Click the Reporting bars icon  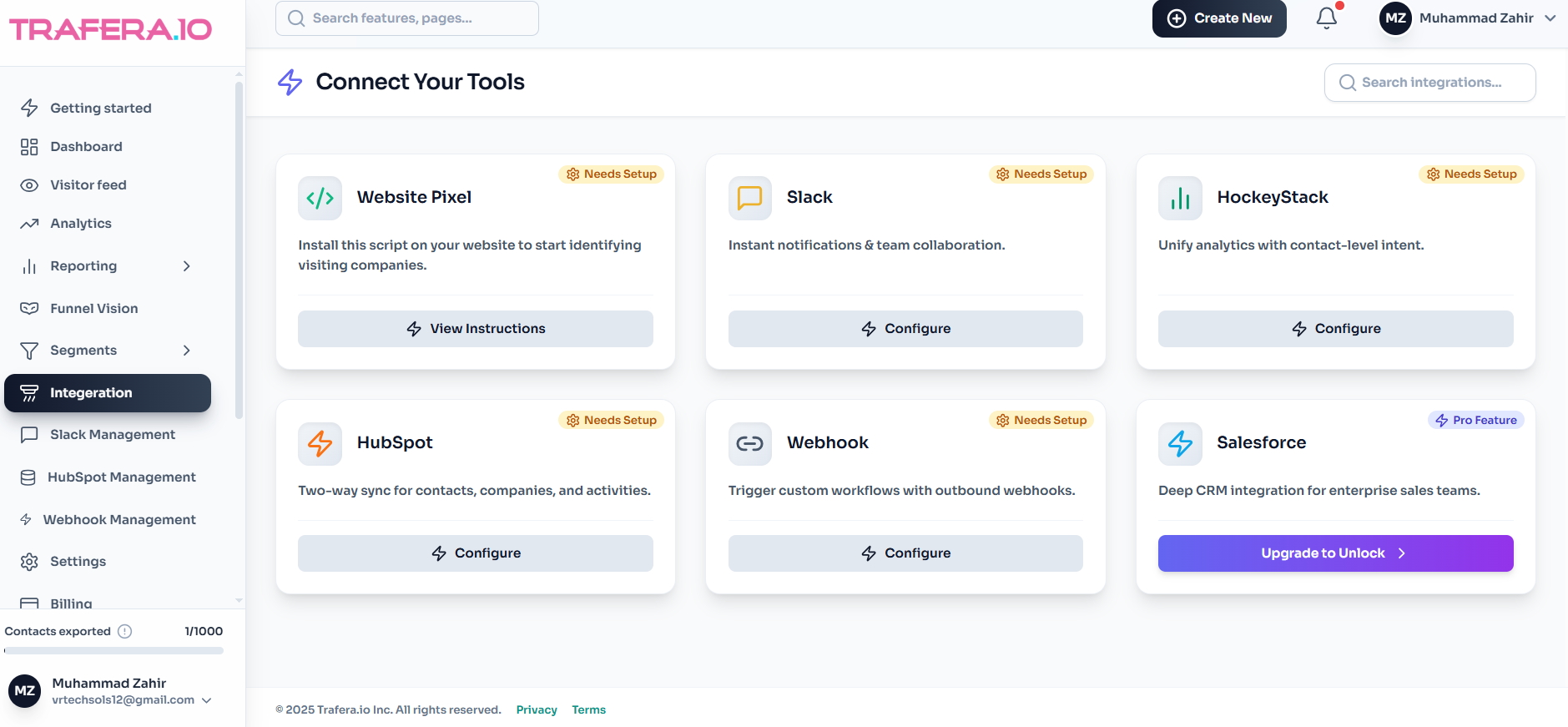pyautogui.click(x=29, y=266)
